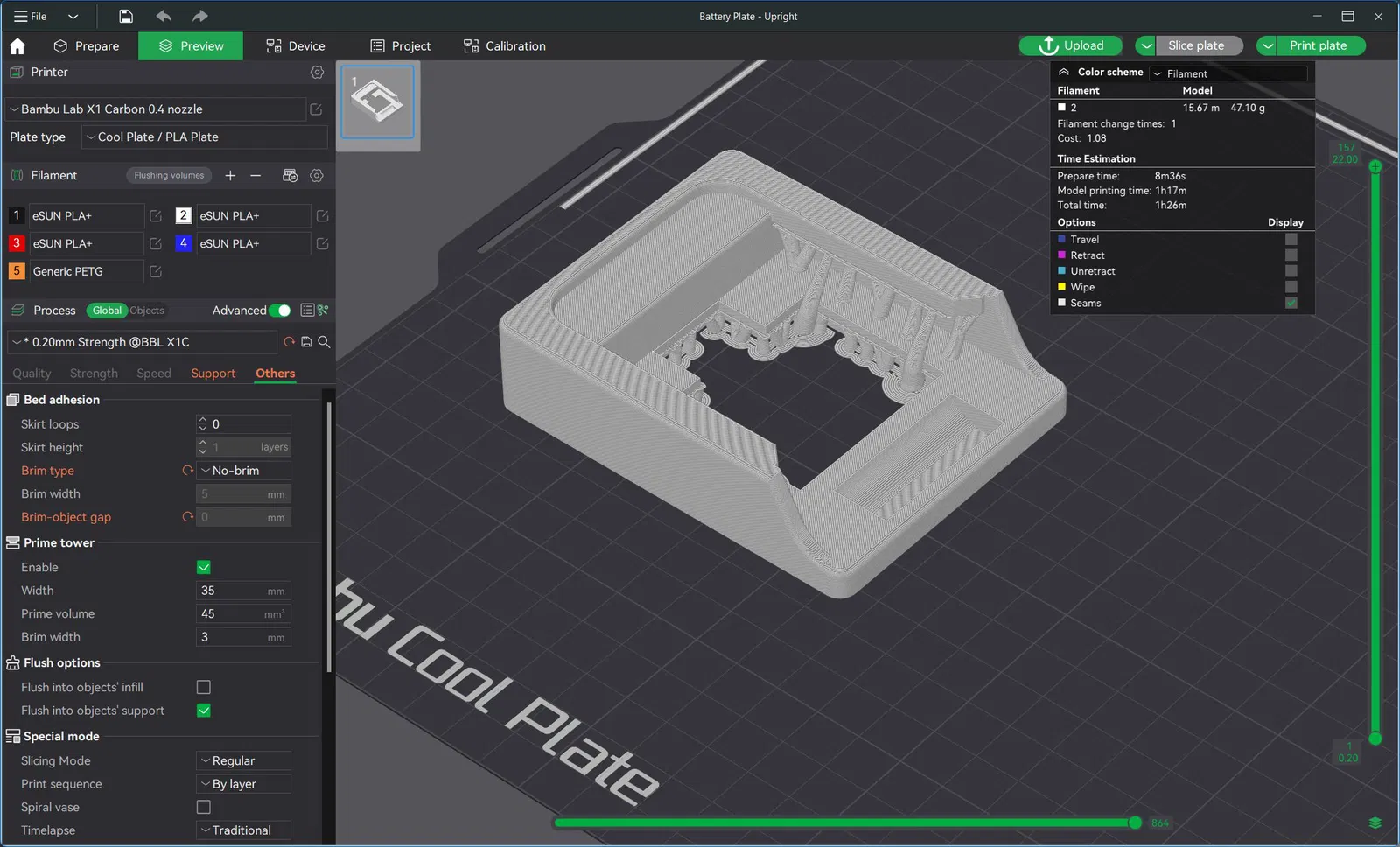The height and width of the screenshot is (847, 1400).
Task: Toggle the Advanced settings switch
Action: pos(280,311)
